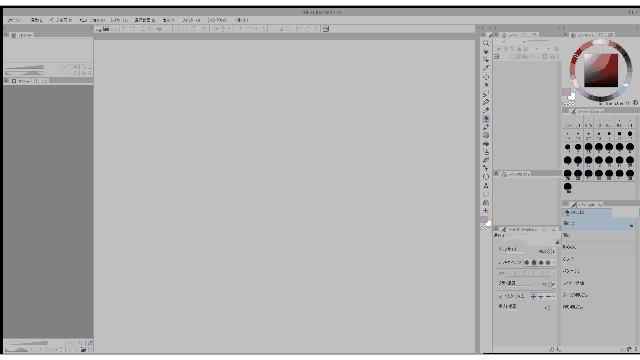Select the second-to-last eraser in sub tool list

tap(599, 295)
